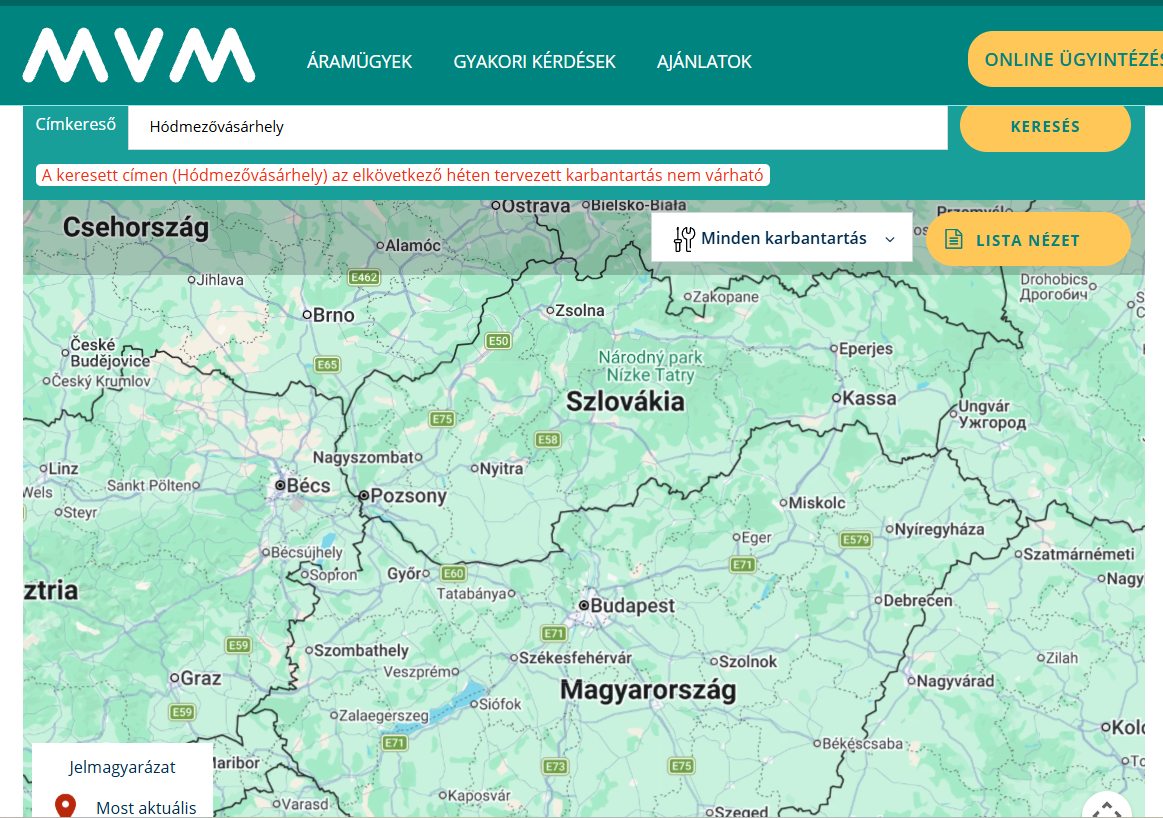Screen dimensions: 1163x818
Task: Open the ÁRAMÜGYEK menu
Action: (360, 62)
